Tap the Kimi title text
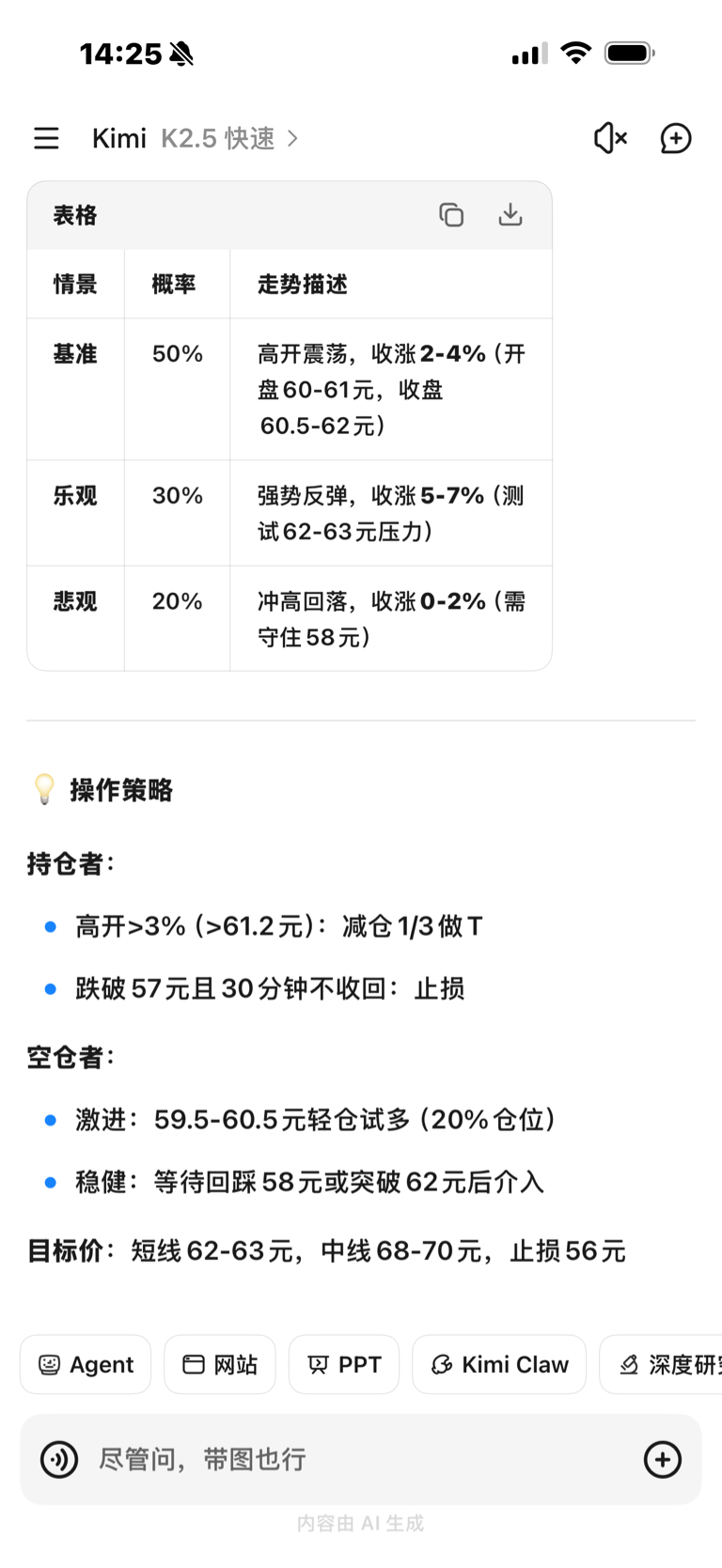Viewport: 722px width, 1568px height. point(118,138)
